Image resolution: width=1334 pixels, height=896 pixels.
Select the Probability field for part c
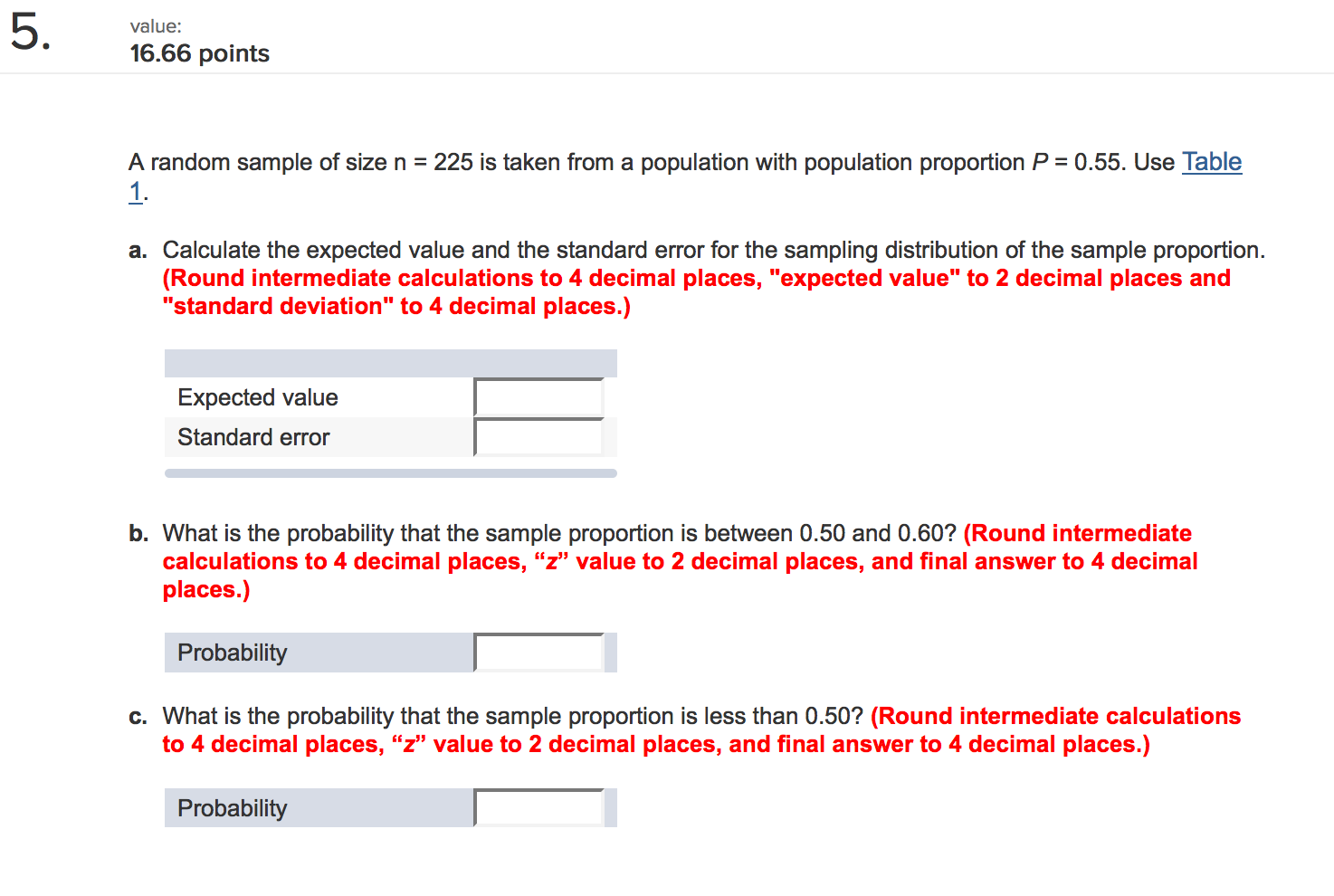[538, 807]
